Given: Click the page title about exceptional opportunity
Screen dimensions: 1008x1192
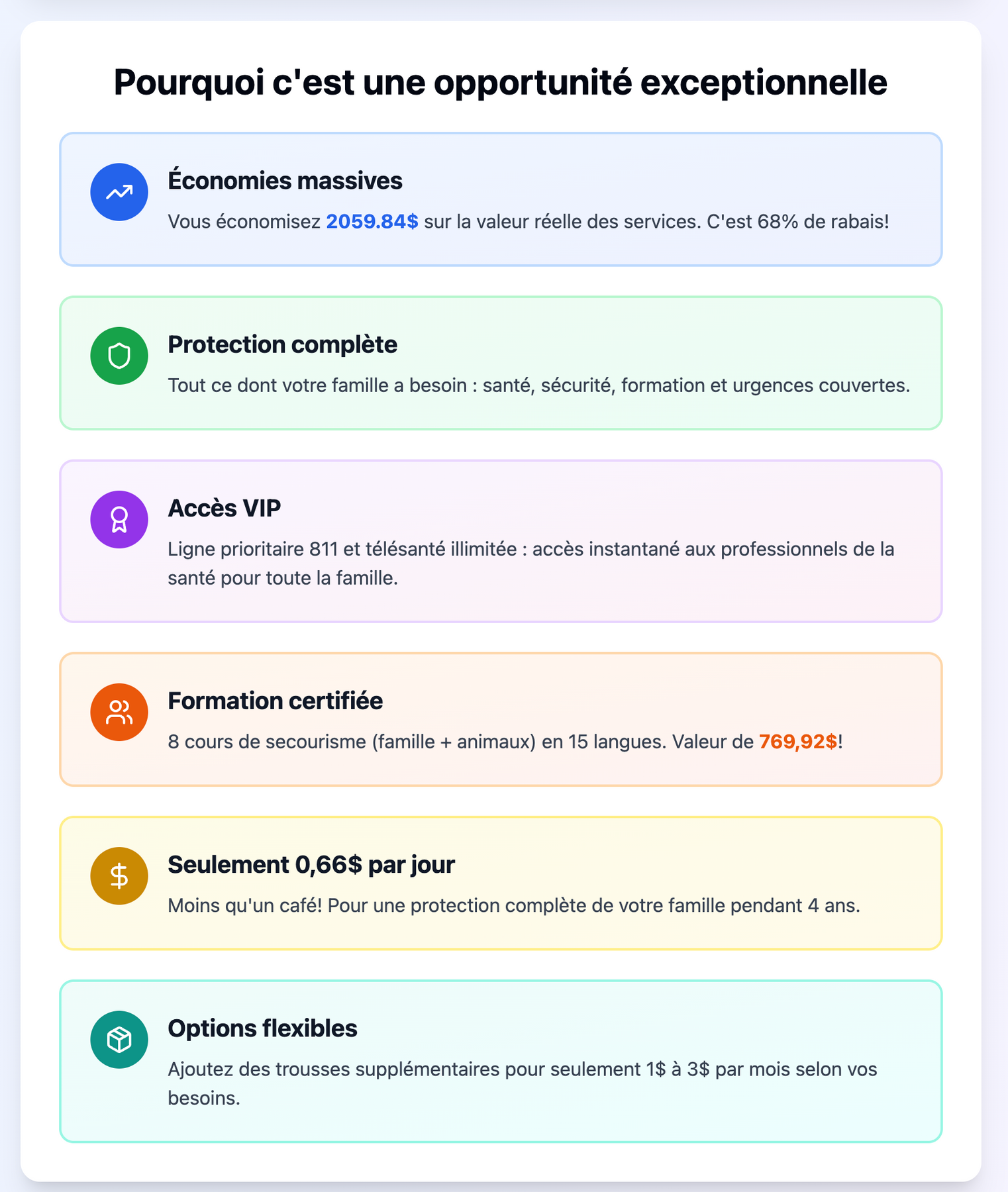Looking at the screenshot, I should (x=500, y=83).
